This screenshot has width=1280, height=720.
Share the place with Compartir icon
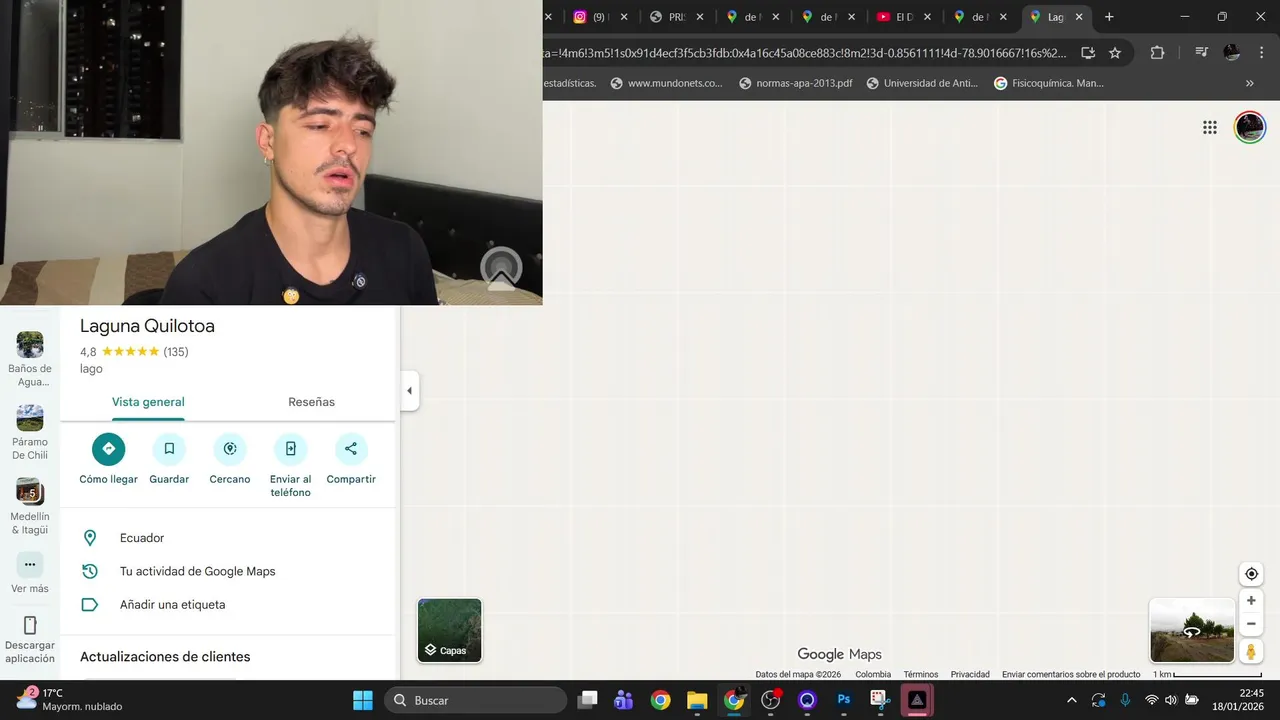(x=351, y=449)
